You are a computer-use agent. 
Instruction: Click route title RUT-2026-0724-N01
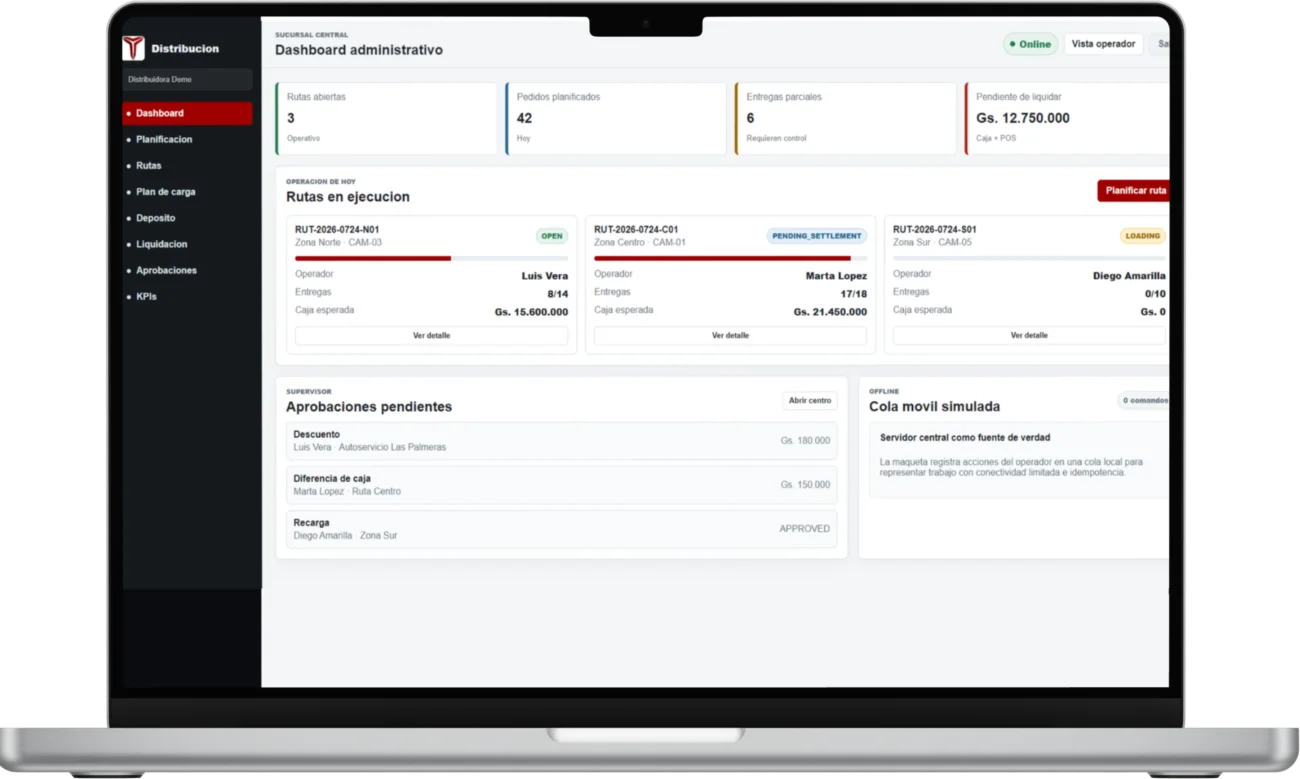[x=337, y=230]
